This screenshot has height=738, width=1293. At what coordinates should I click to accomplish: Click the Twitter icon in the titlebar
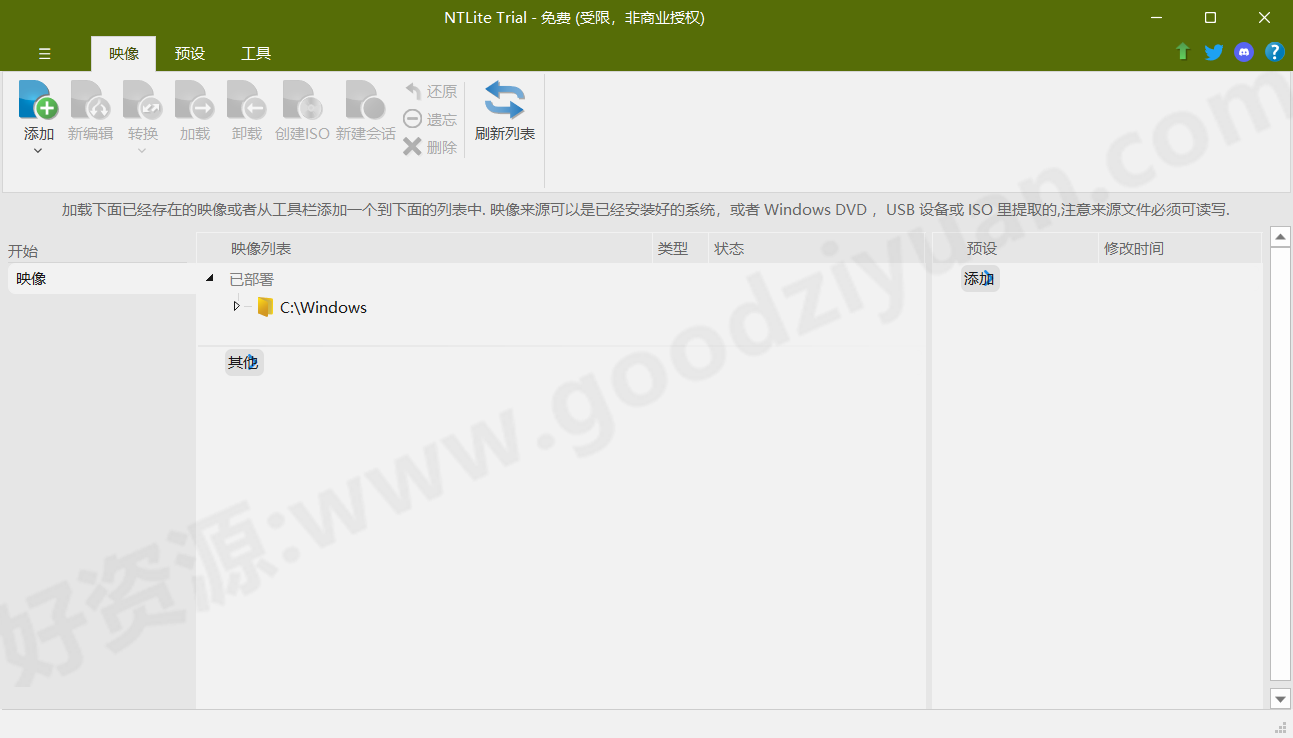point(1213,51)
